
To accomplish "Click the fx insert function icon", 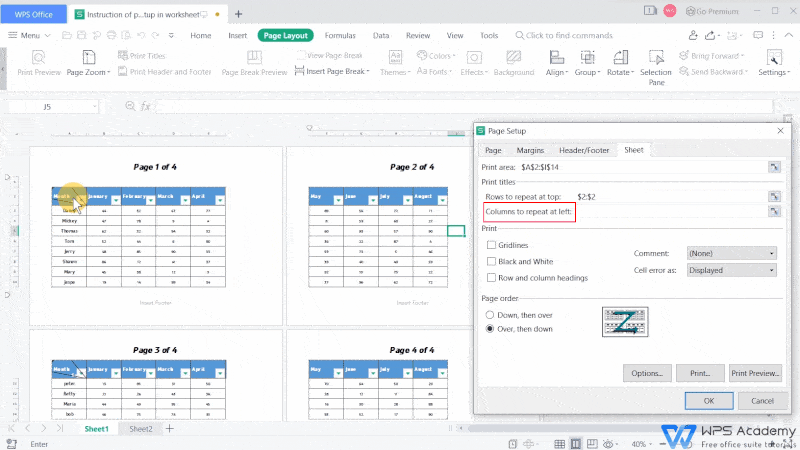I will (x=145, y=106).
